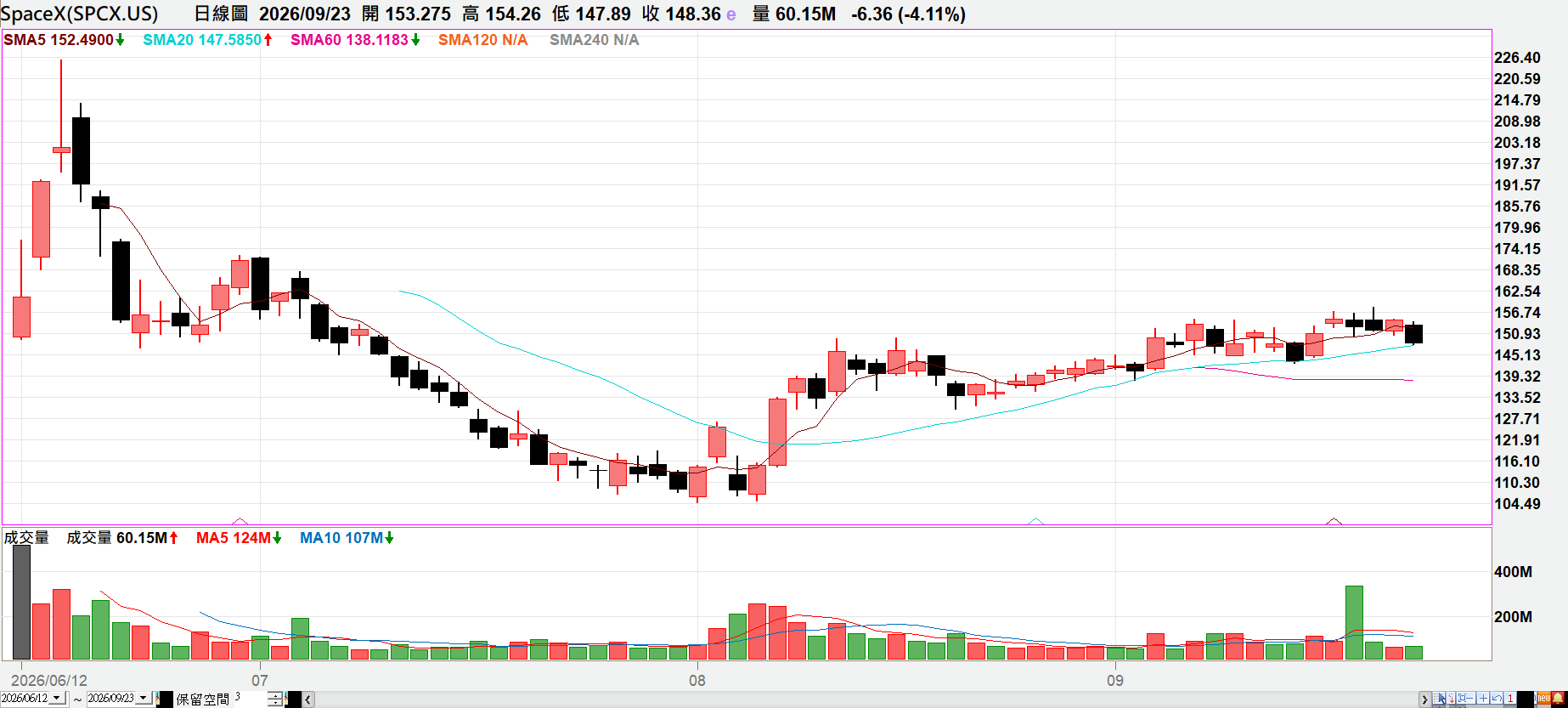The image size is (1568, 708).
Task: Click the 成交量 60.15M volume value
Action: click(x=122, y=538)
